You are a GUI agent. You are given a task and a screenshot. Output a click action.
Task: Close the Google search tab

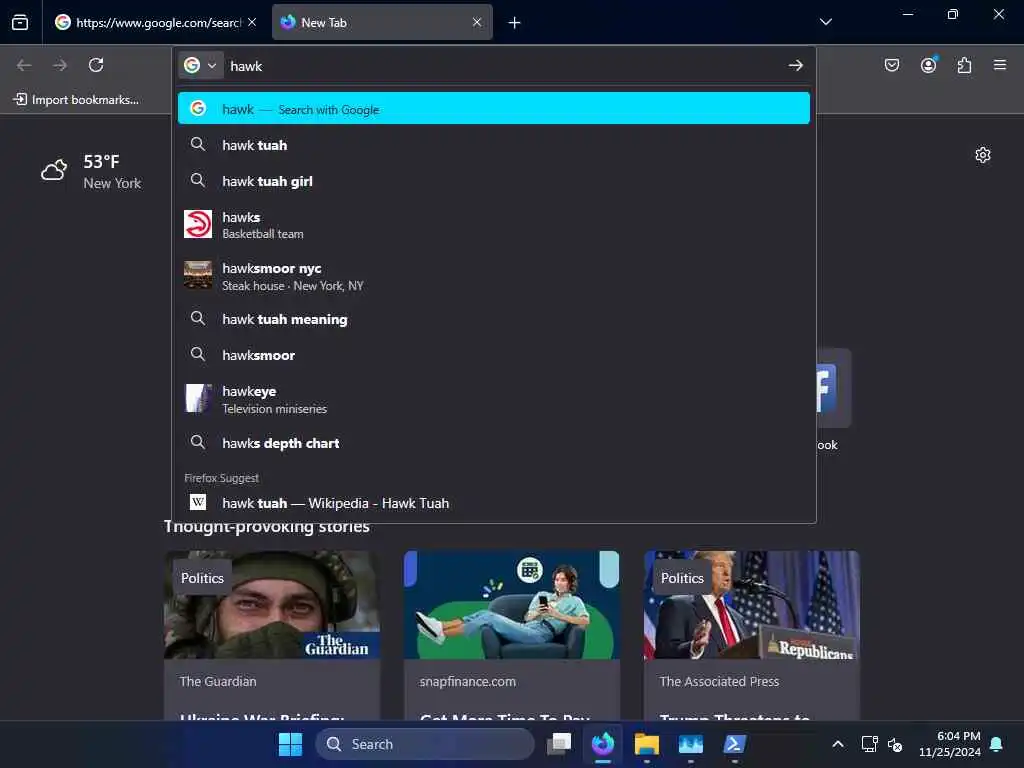[x=252, y=22]
